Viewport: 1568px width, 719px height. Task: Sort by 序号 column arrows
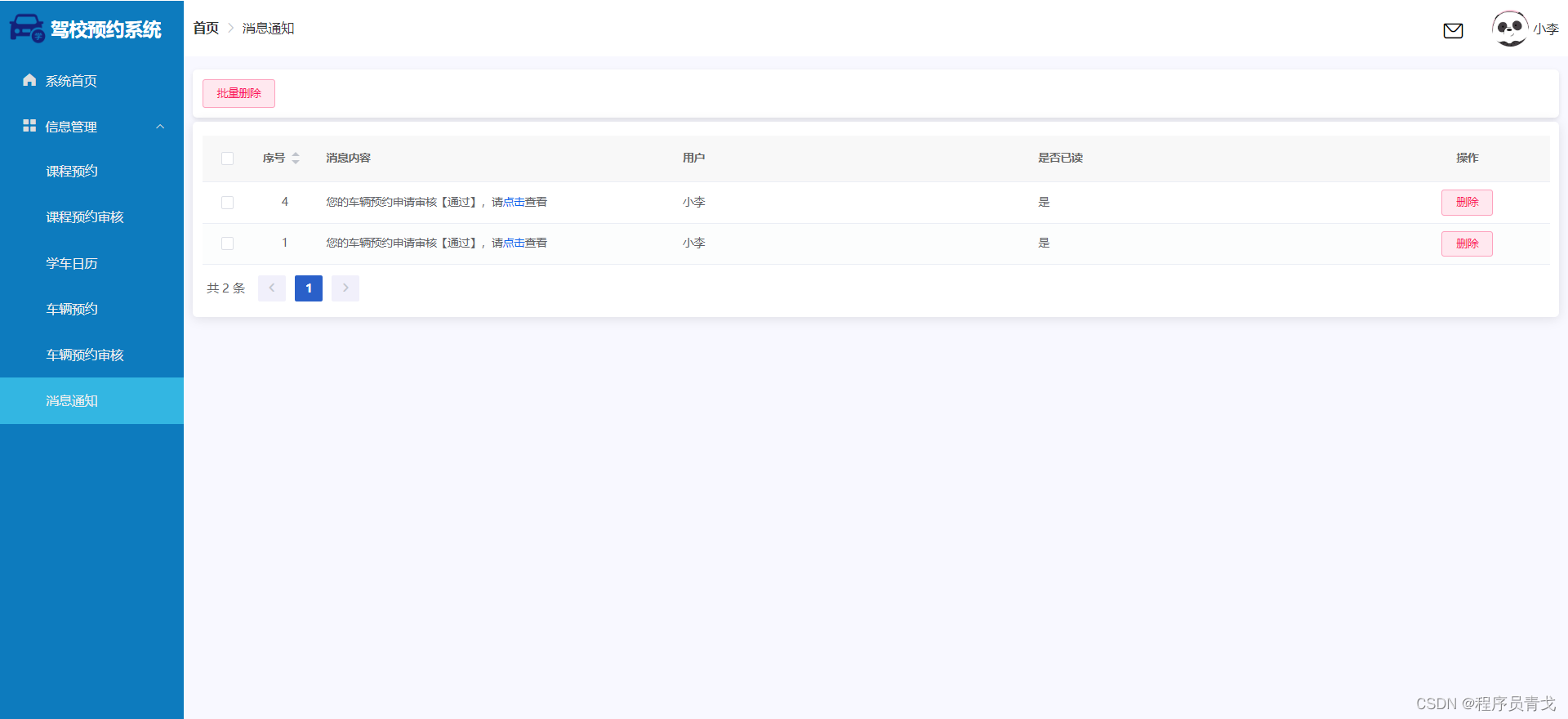click(x=296, y=159)
